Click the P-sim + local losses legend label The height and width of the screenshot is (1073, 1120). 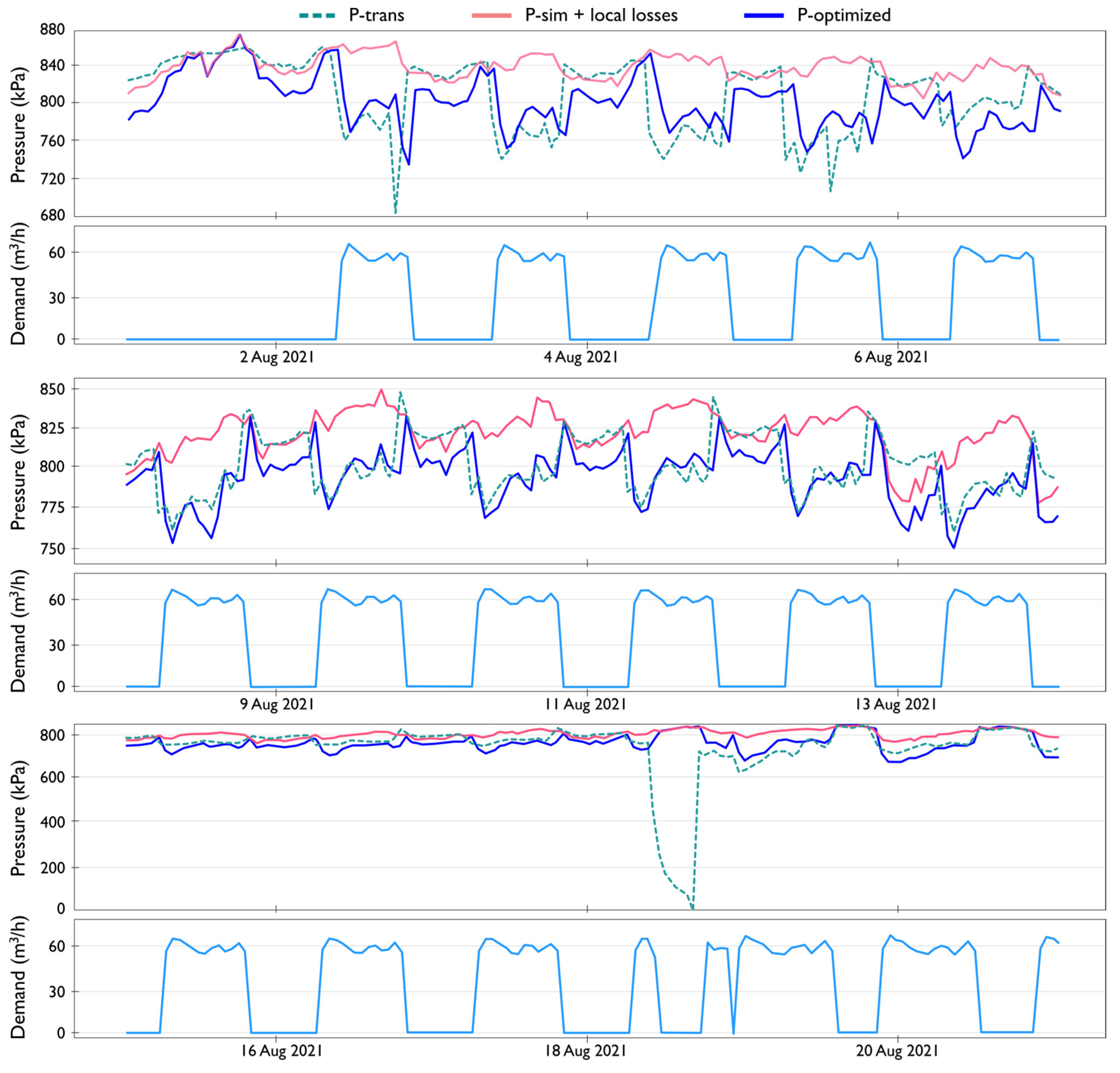(x=601, y=15)
